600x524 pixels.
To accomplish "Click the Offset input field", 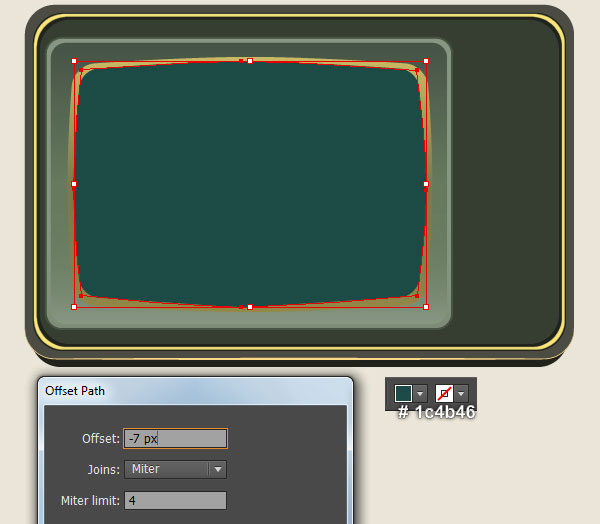I will (175, 438).
